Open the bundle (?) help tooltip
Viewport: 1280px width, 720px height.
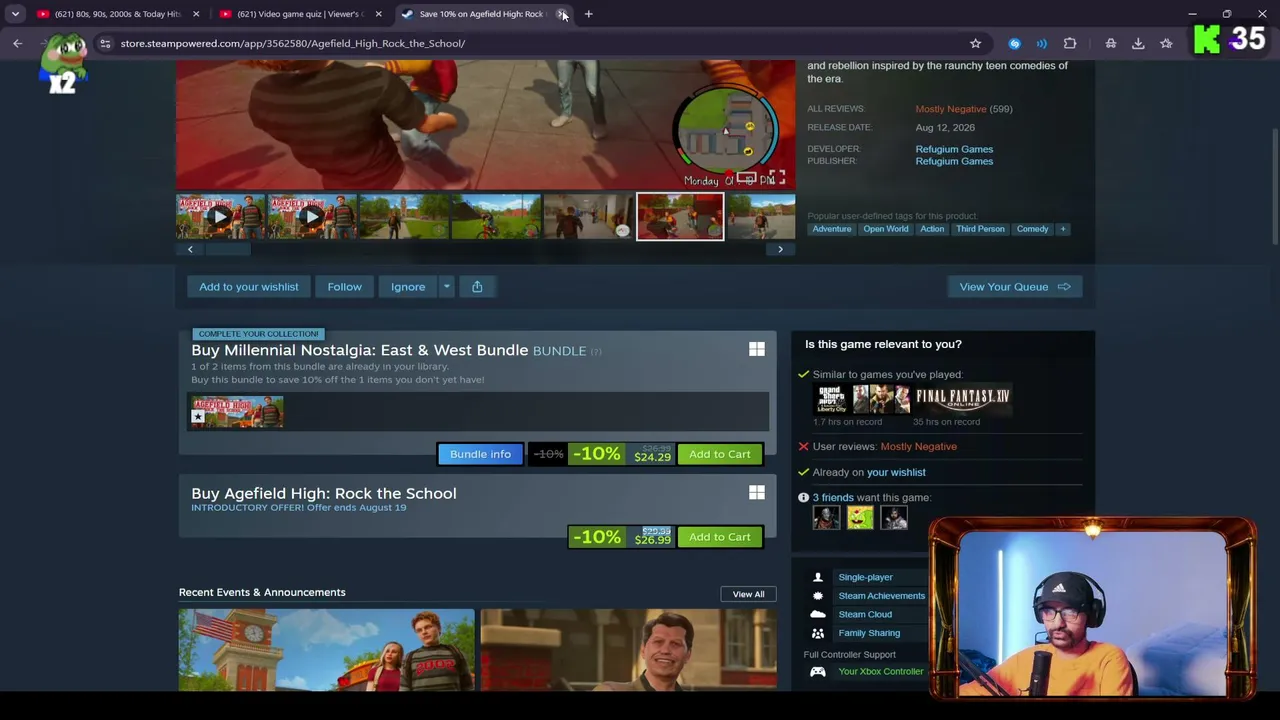(596, 352)
